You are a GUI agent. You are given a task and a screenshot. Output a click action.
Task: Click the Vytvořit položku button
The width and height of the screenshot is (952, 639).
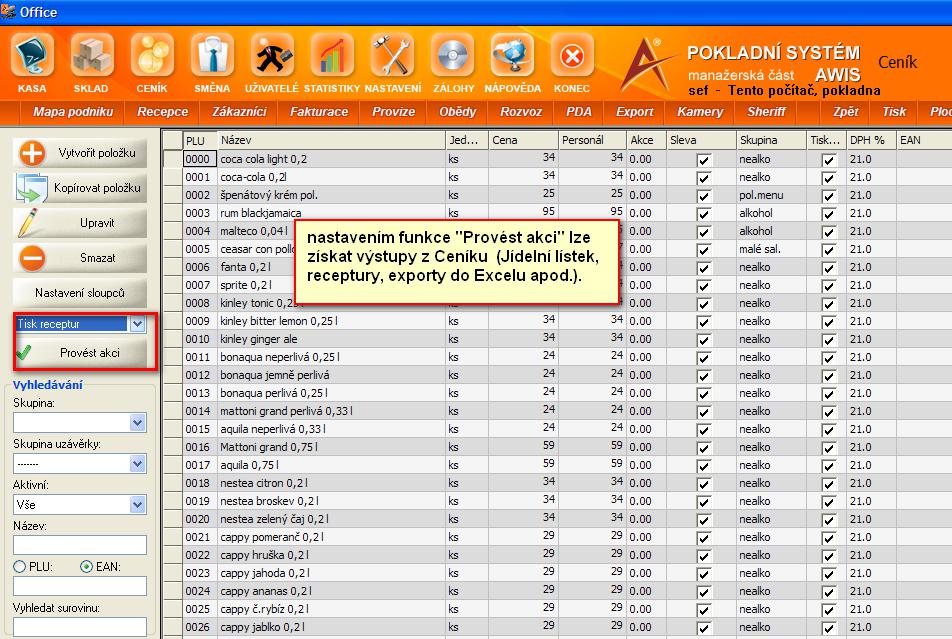[x=80, y=153]
